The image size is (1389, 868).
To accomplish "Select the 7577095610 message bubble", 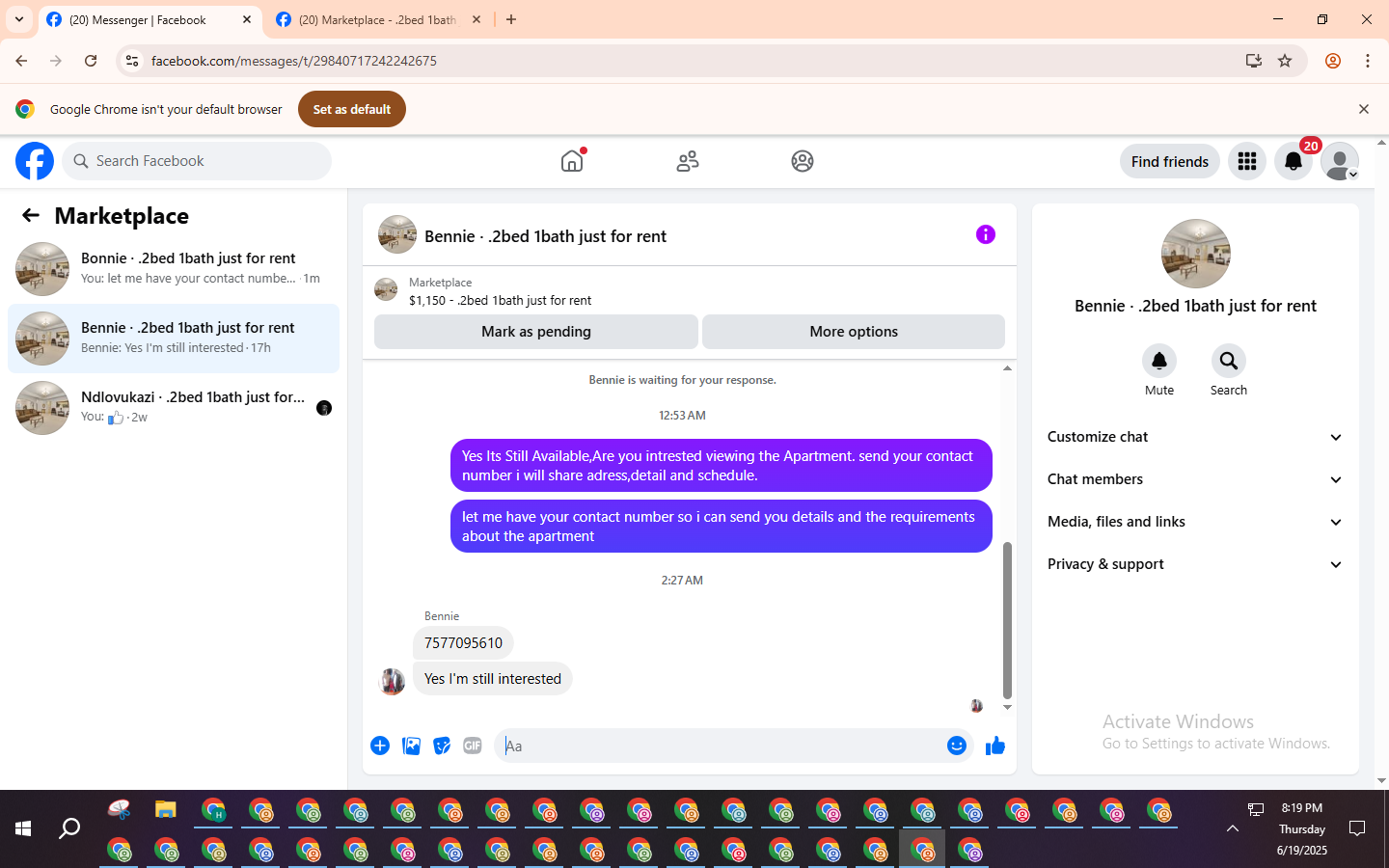I will point(463,643).
